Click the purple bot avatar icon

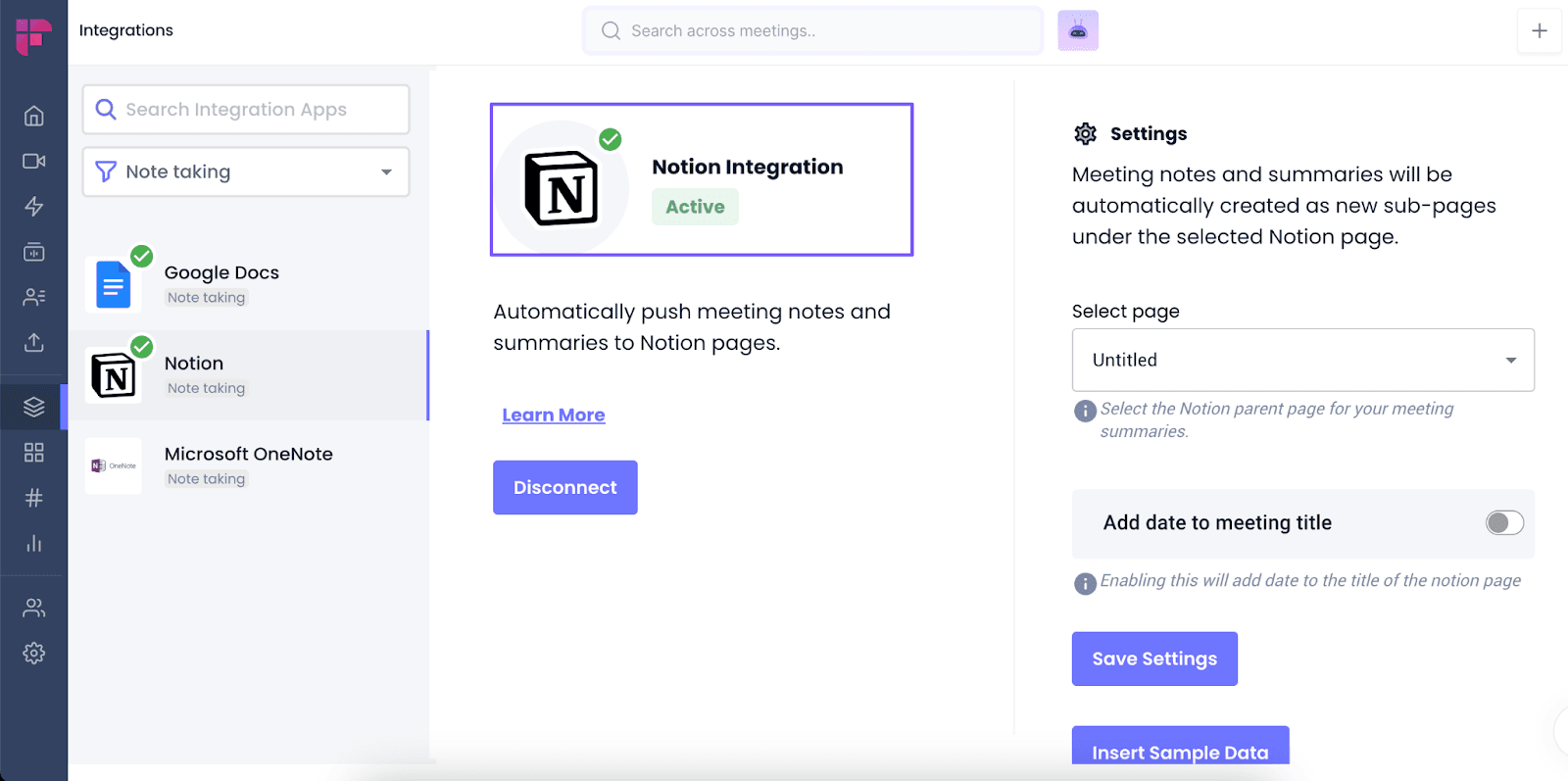(x=1078, y=30)
